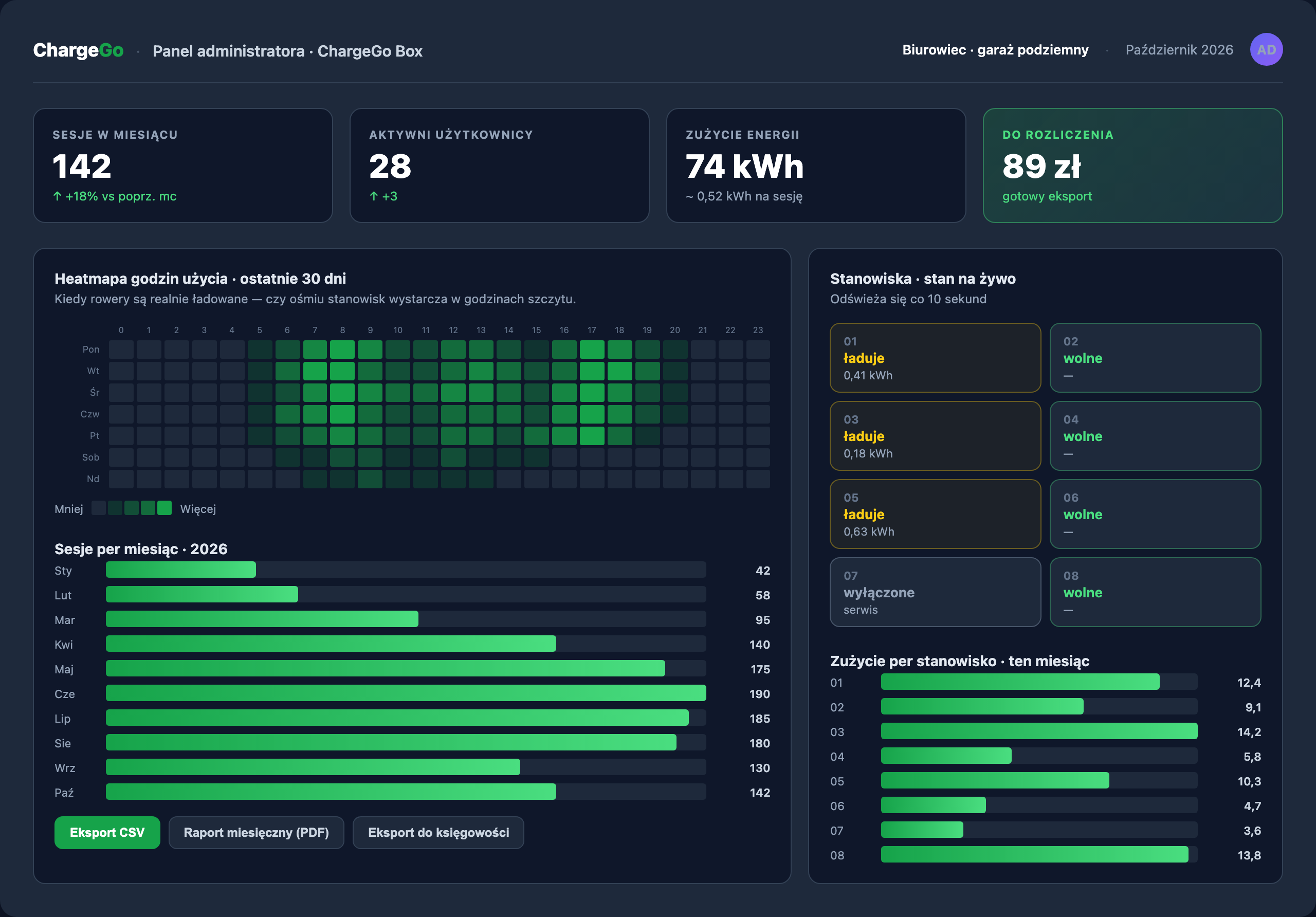
Task: Open the Do rozliczenia 89 zł card
Action: coord(1132,165)
